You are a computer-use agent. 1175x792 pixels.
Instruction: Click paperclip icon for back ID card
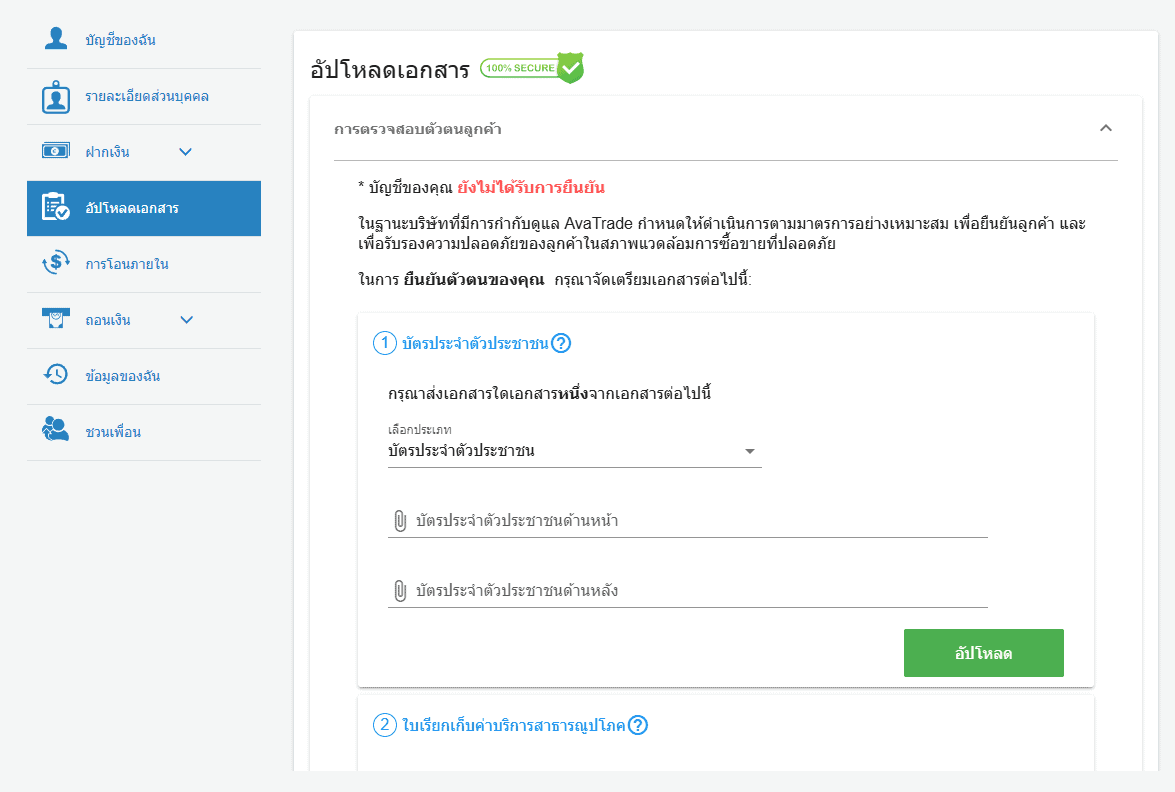coord(400,590)
